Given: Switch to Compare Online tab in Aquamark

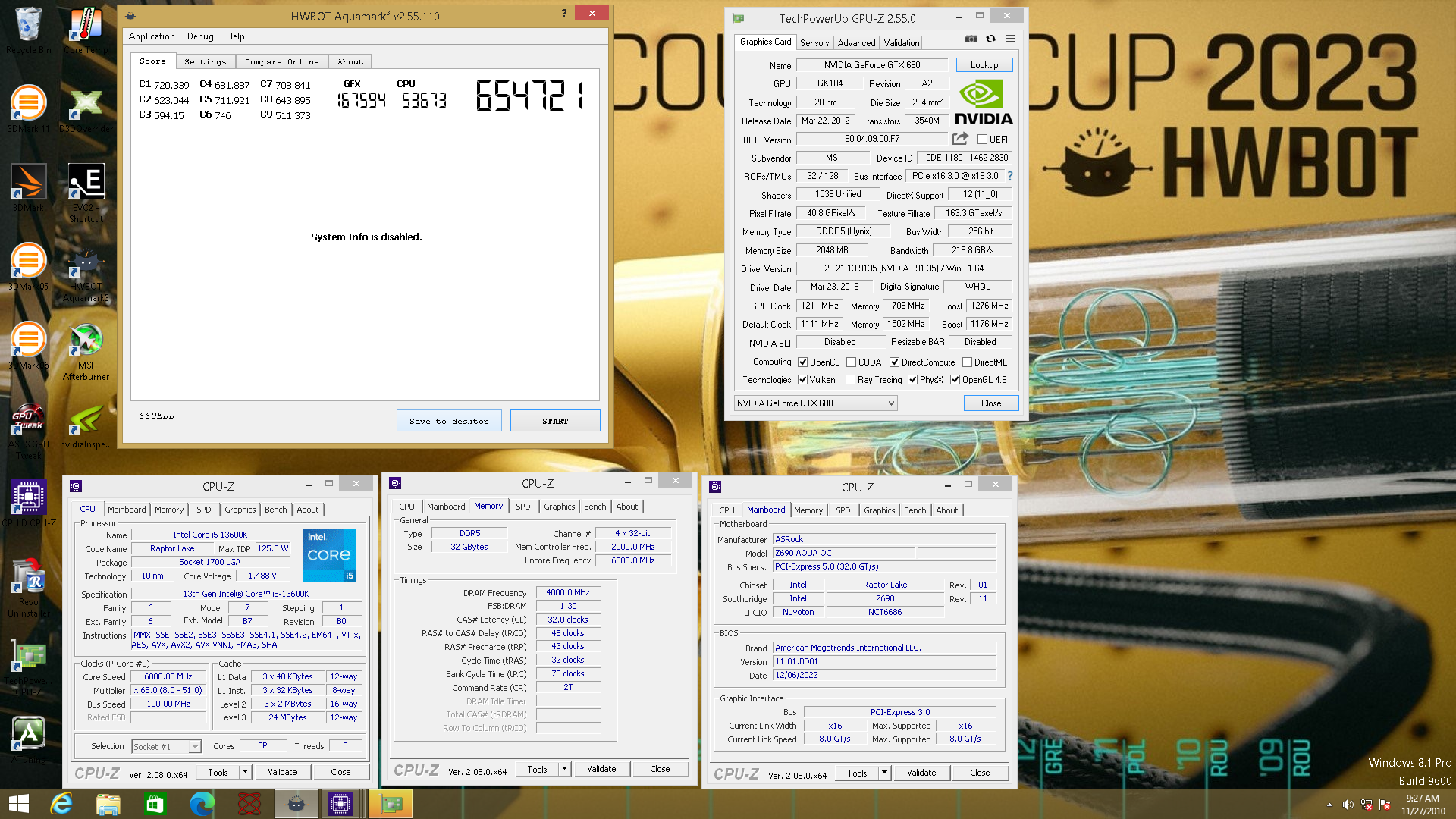Looking at the screenshot, I should coord(281,62).
